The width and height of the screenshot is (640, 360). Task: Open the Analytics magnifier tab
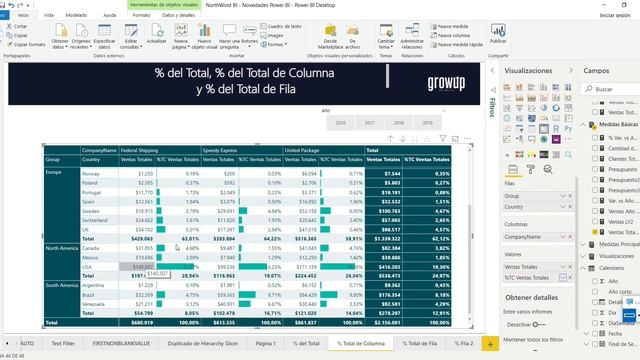coord(548,169)
